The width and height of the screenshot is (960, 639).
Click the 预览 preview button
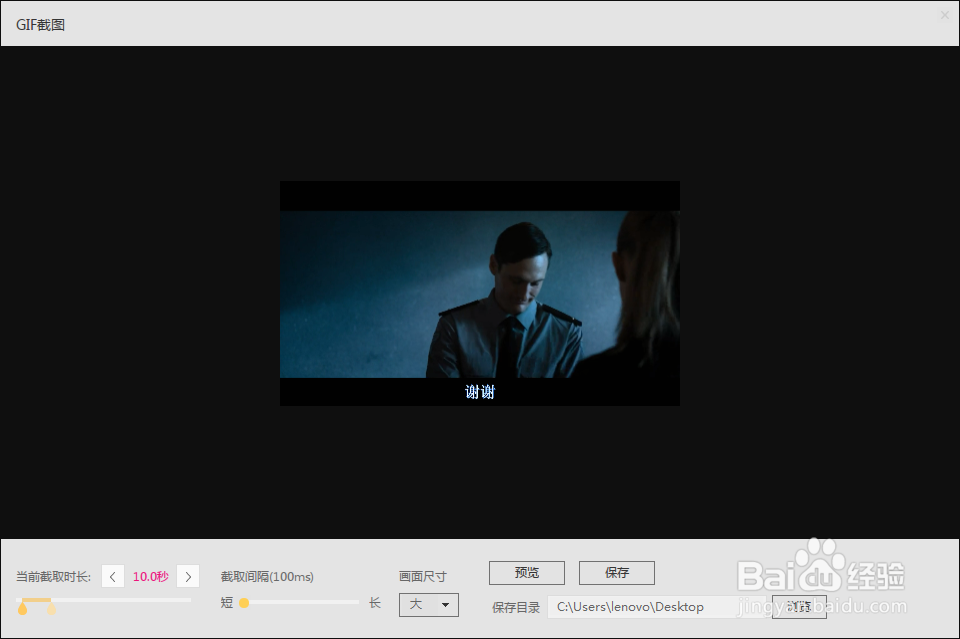point(527,573)
